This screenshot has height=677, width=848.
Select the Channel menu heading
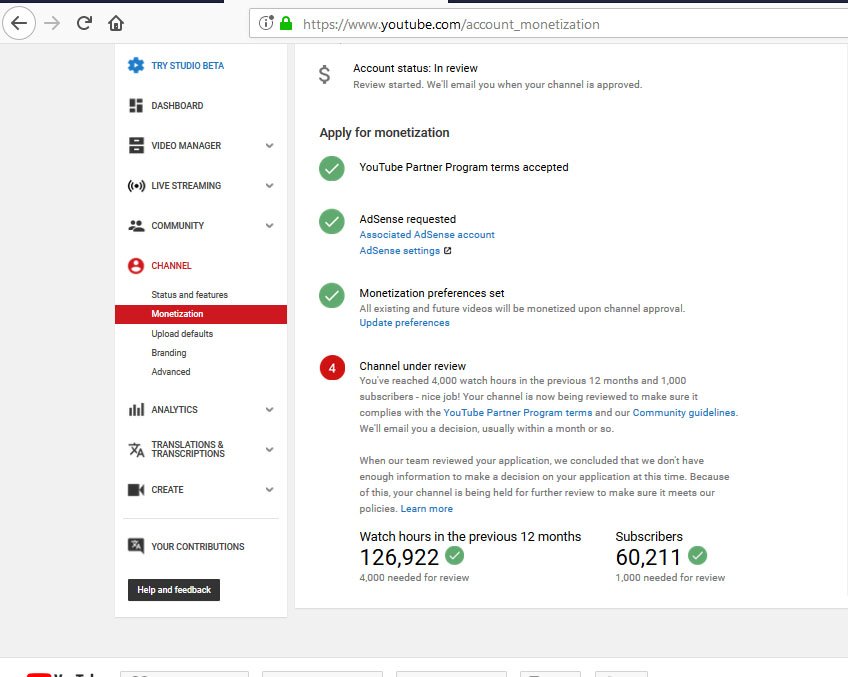[x=171, y=266]
